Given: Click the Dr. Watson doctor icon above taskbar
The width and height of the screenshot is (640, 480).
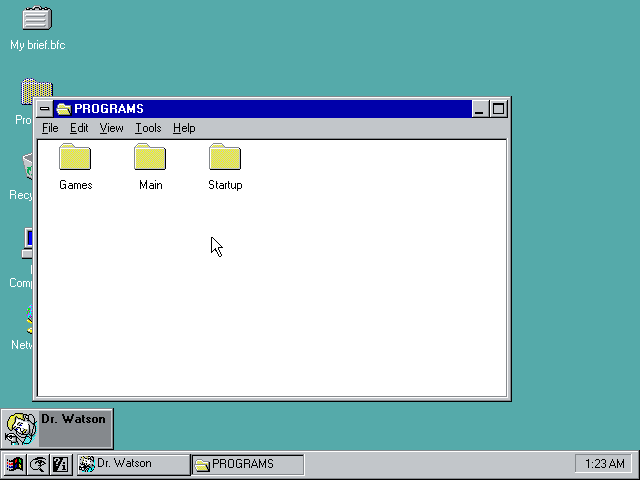Looking at the screenshot, I should point(20,428).
